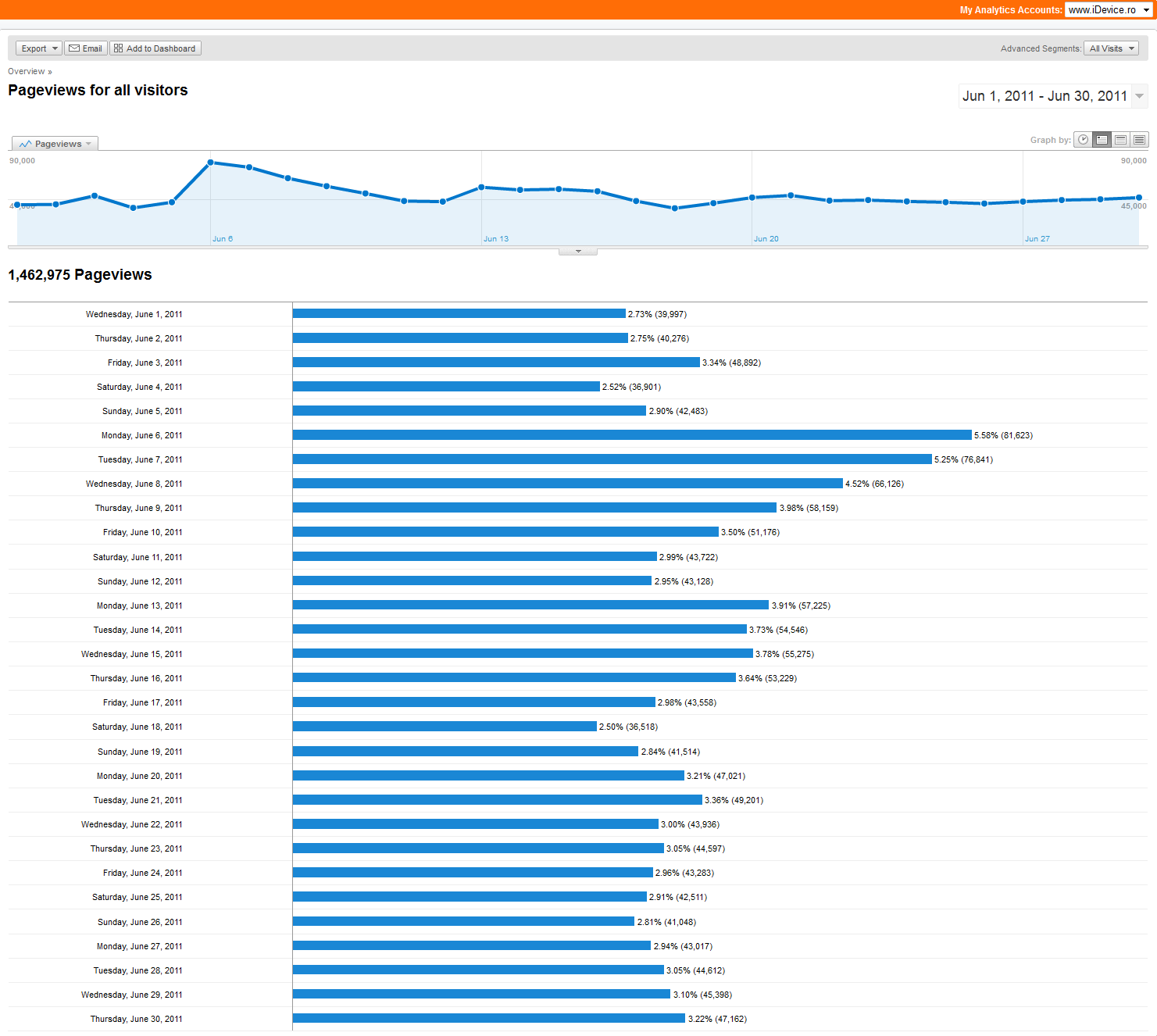Click the Email envelope button
1157x1036 pixels.
coord(86,48)
